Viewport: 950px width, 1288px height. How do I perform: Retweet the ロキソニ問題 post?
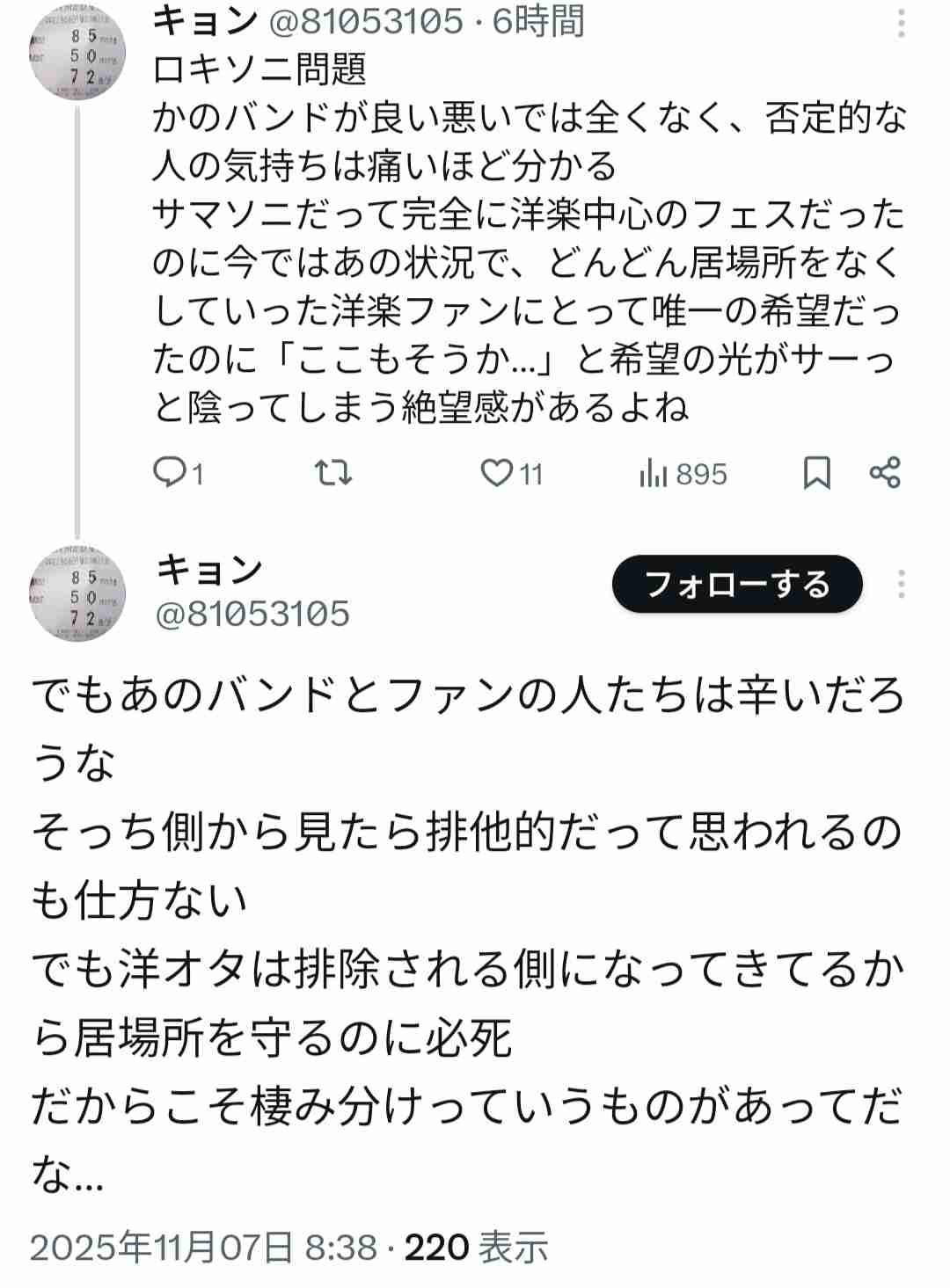pos(333,474)
